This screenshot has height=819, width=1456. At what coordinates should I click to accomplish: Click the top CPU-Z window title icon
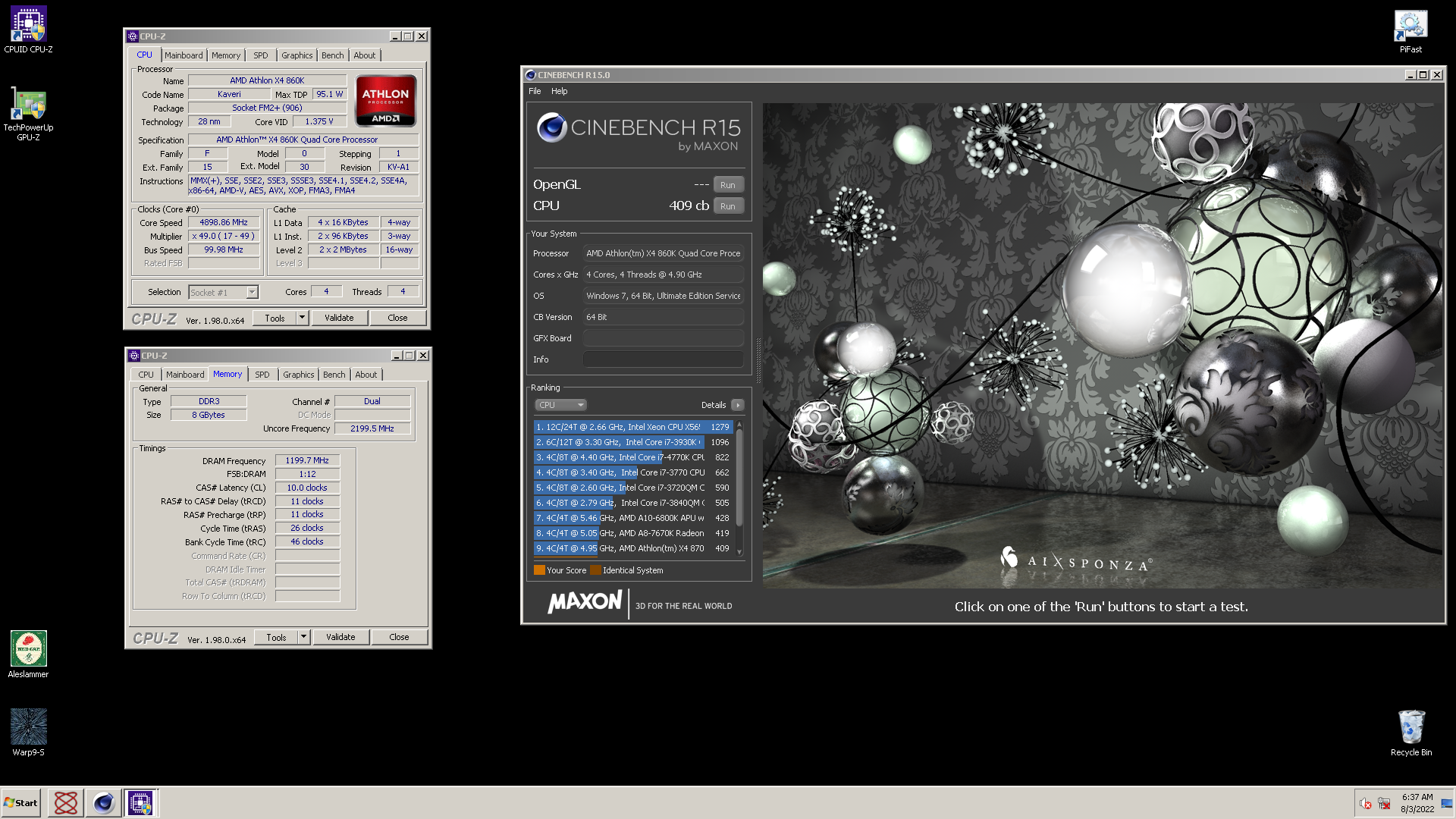click(x=133, y=36)
